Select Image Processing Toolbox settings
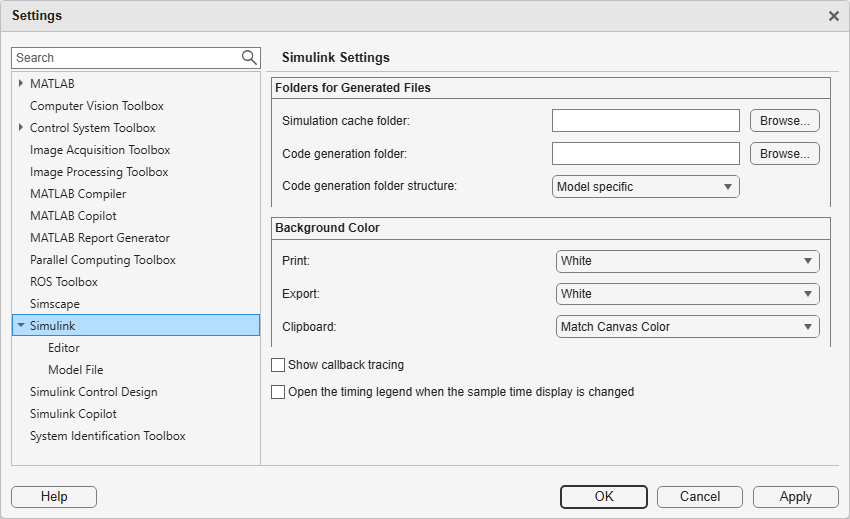Screen dimensions: 850x519 tap(99, 172)
